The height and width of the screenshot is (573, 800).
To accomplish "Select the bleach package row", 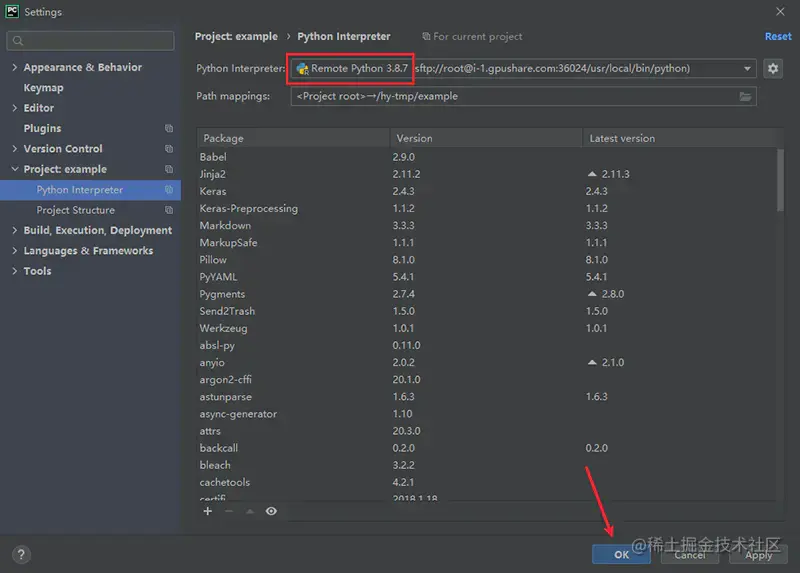I will click(x=487, y=465).
